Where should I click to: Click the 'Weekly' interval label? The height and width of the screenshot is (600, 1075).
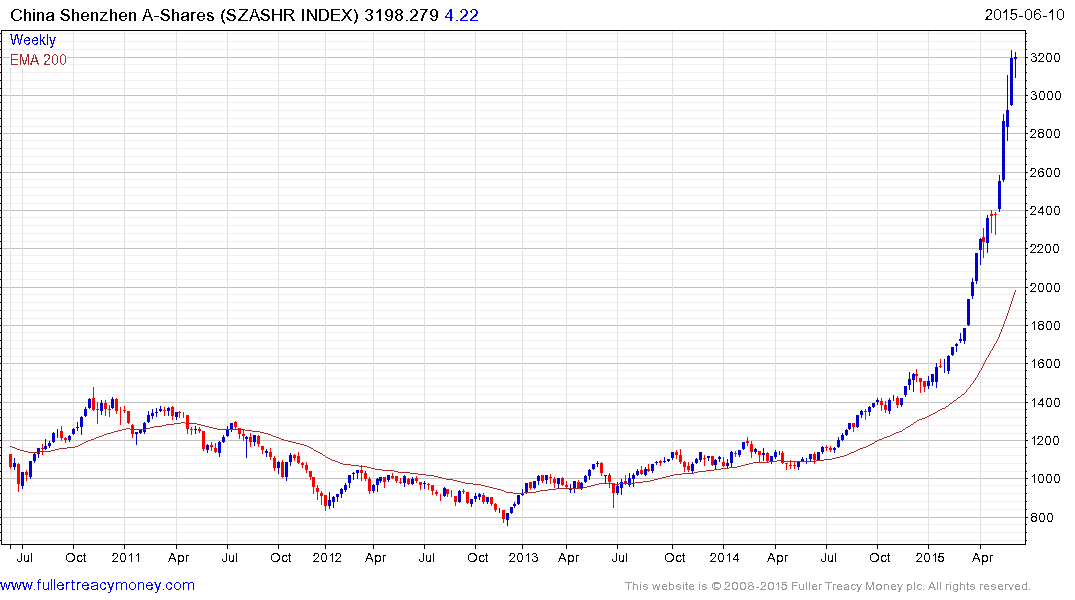pyautogui.click(x=33, y=40)
